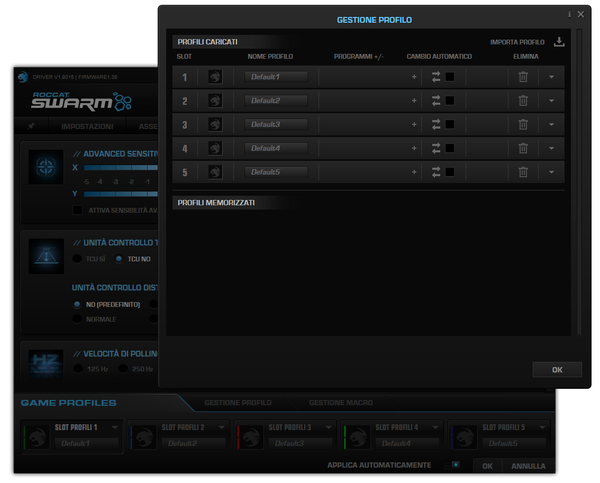Open the Slot Profili 3 dropdown

(x=328, y=427)
